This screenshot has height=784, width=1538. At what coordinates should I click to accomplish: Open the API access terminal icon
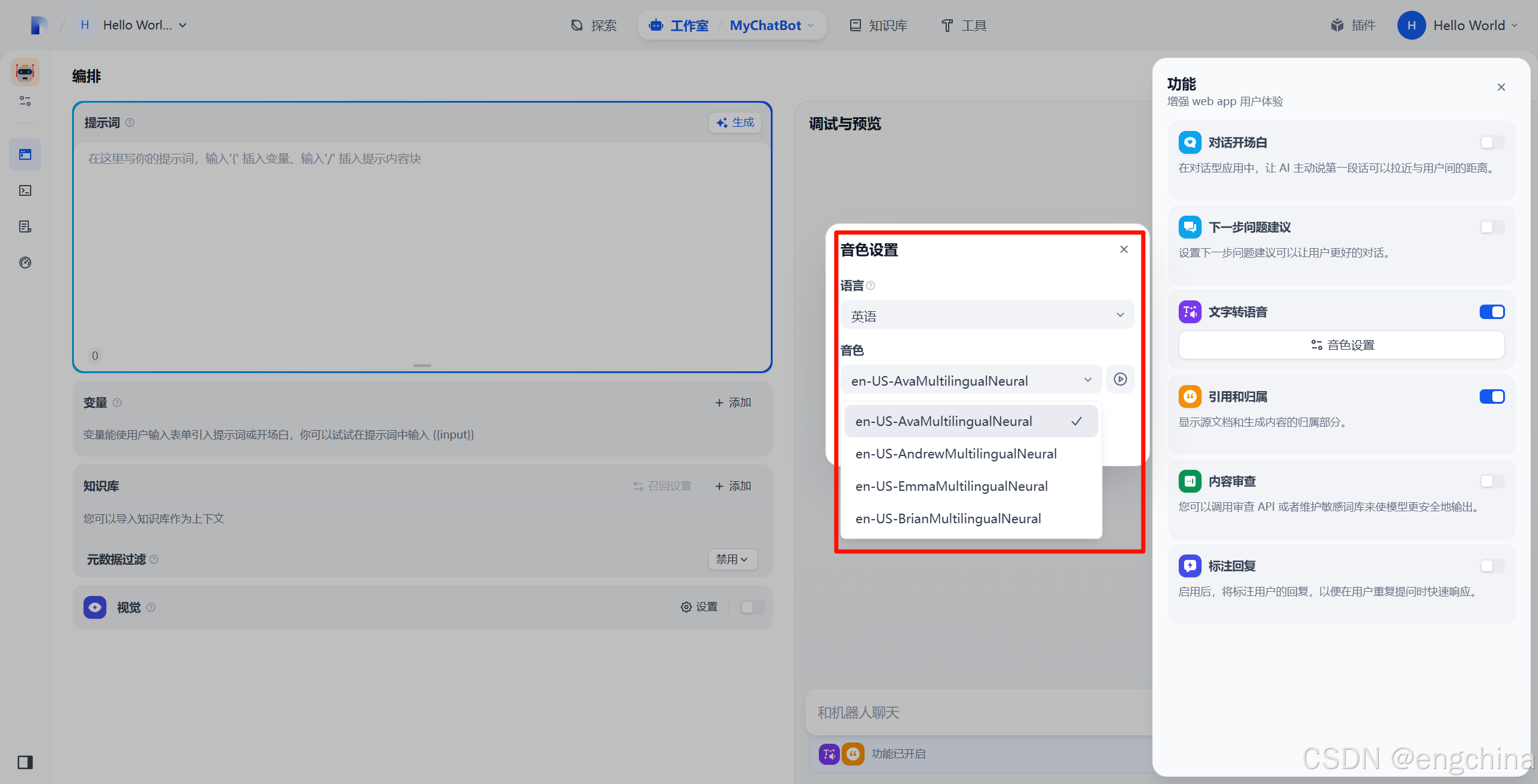pos(25,190)
